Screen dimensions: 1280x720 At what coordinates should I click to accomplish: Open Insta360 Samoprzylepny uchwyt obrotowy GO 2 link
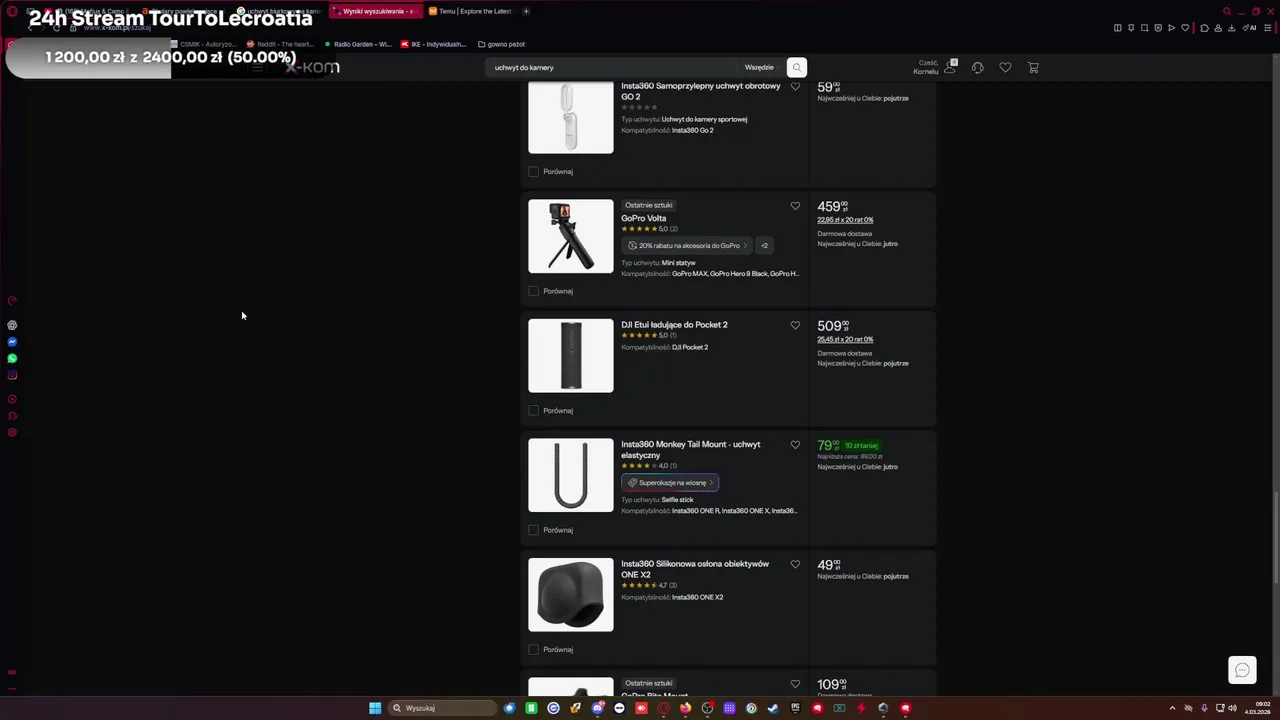click(x=700, y=91)
